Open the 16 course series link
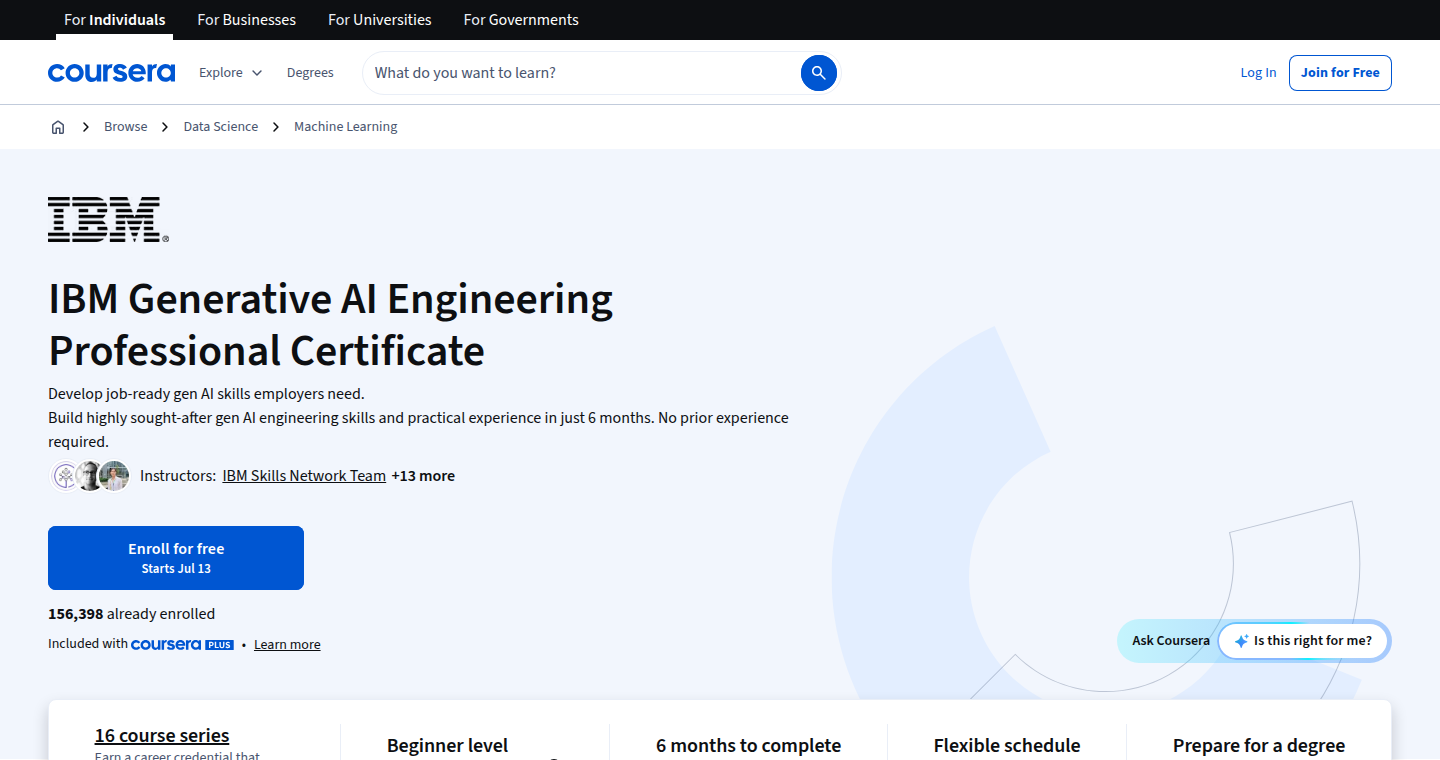The width and height of the screenshot is (1440, 760). click(162, 736)
